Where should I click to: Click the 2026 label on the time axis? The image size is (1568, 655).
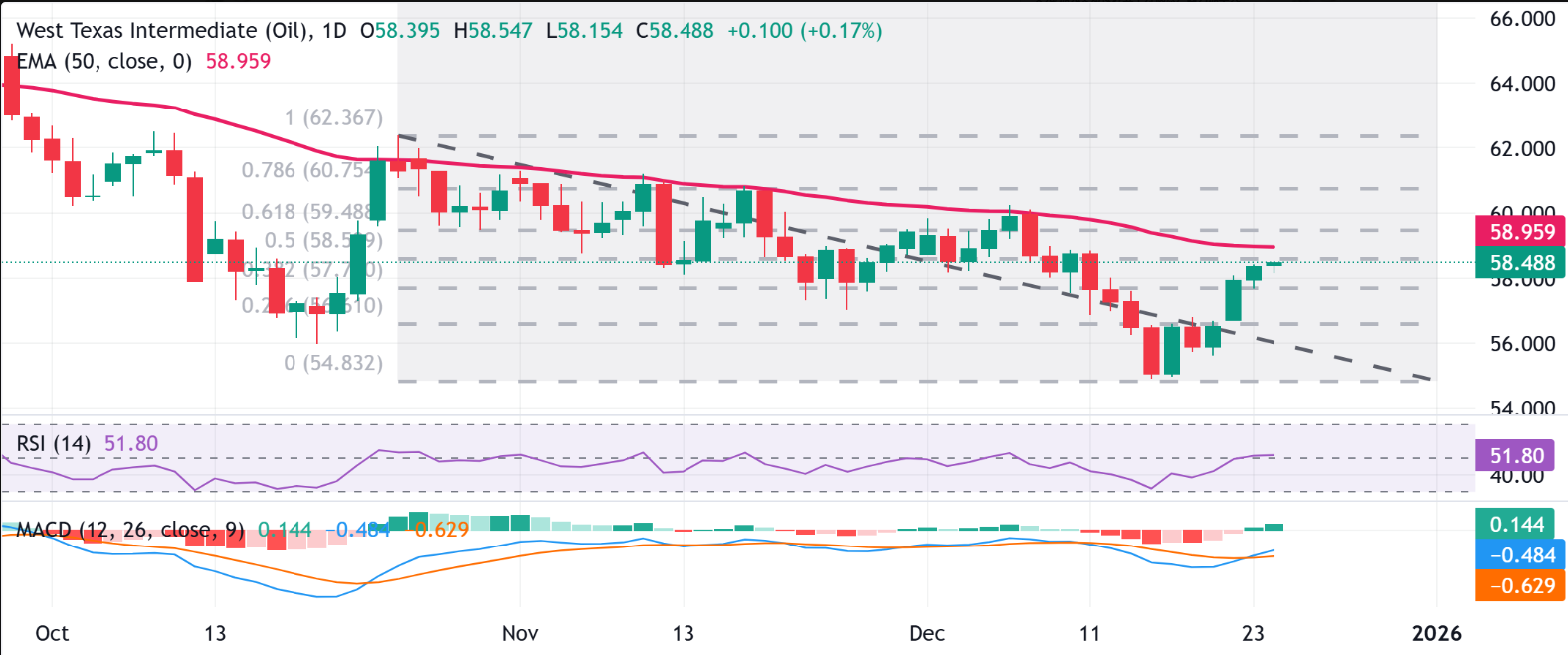[1437, 633]
